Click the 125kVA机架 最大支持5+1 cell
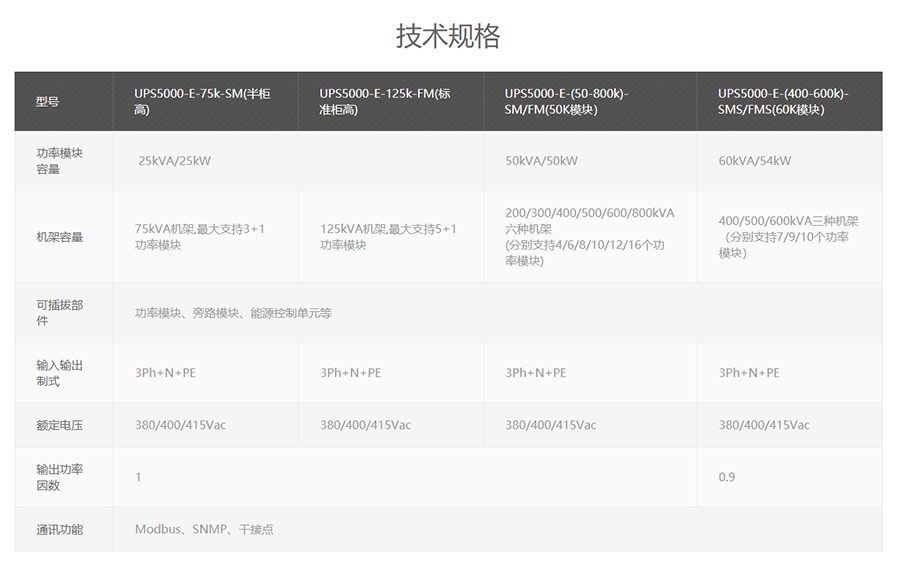The width and height of the screenshot is (900, 571). 389,237
